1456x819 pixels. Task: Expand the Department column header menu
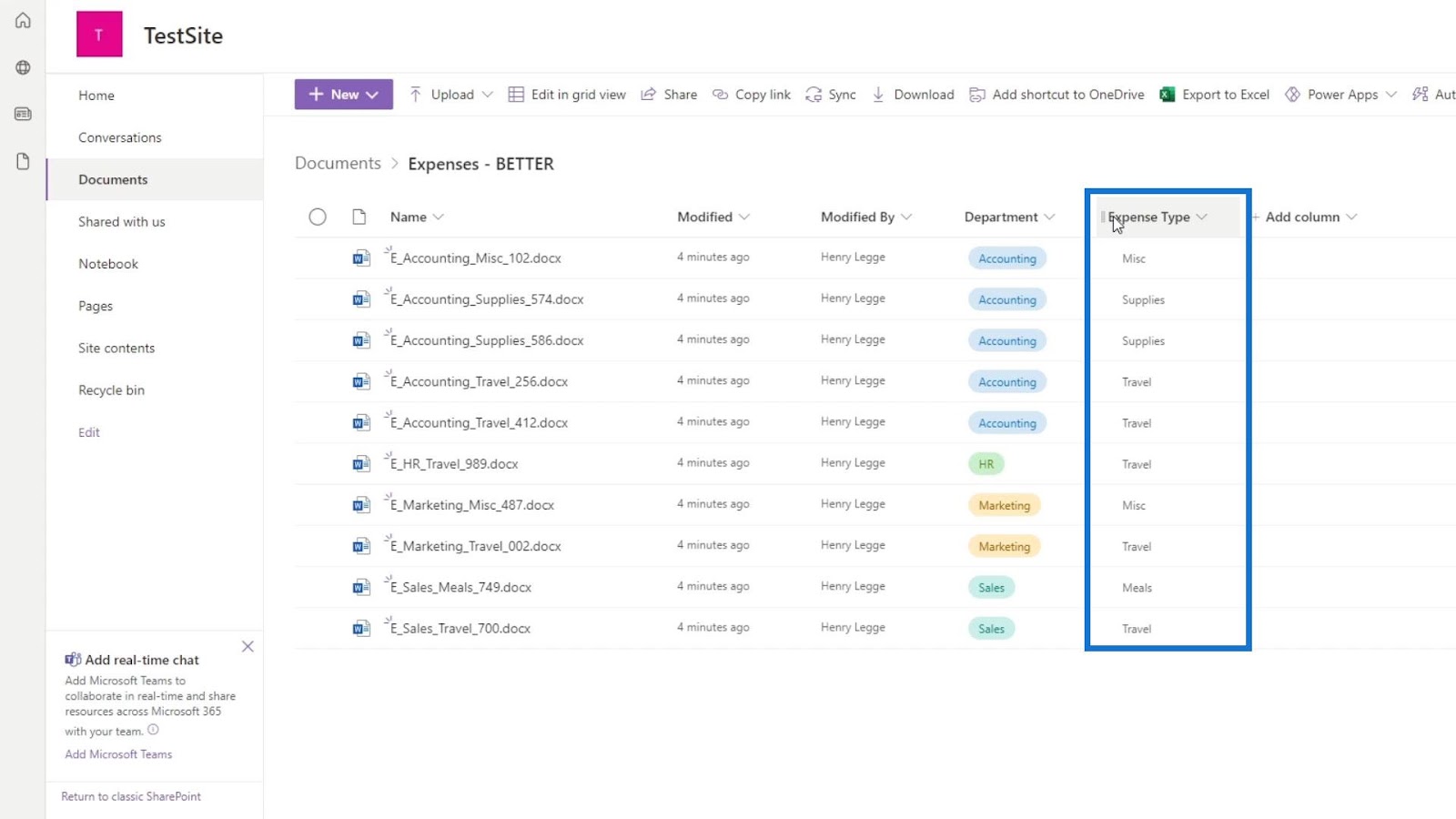click(1049, 217)
